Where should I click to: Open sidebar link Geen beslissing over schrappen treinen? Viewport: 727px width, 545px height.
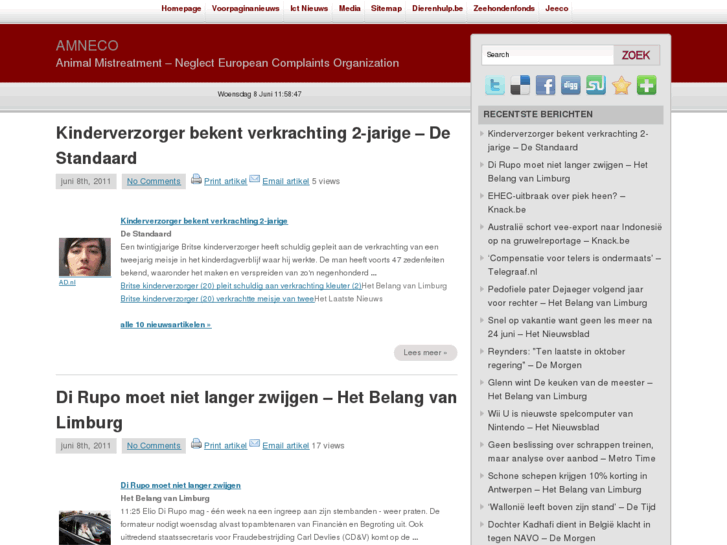(x=571, y=451)
